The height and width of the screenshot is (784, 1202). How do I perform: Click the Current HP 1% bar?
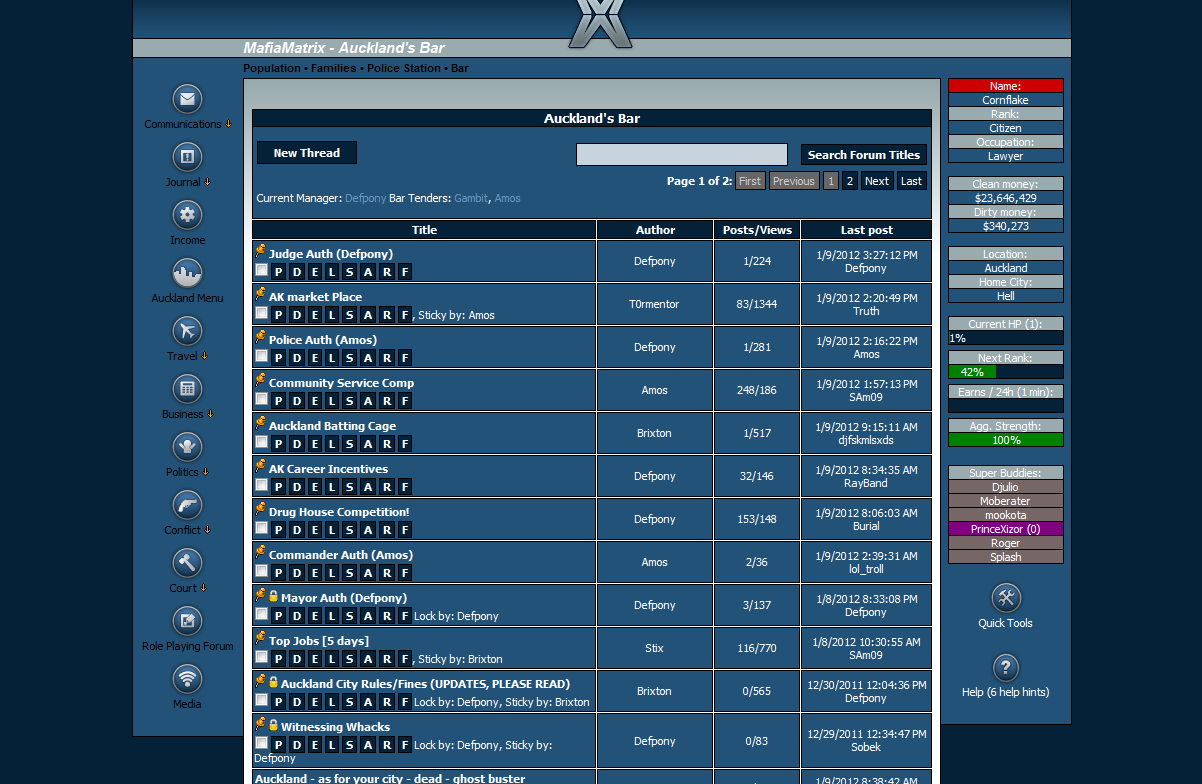pos(1006,338)
